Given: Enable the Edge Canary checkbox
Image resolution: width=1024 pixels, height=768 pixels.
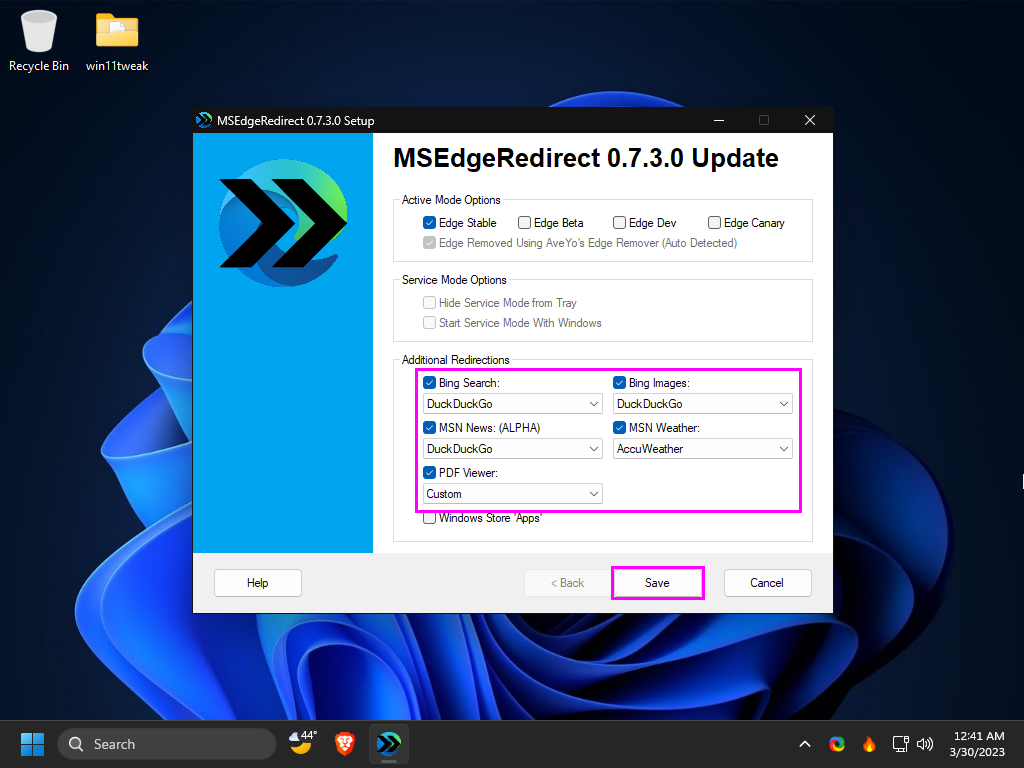Looking at the screenshot, I should point(714,223).
